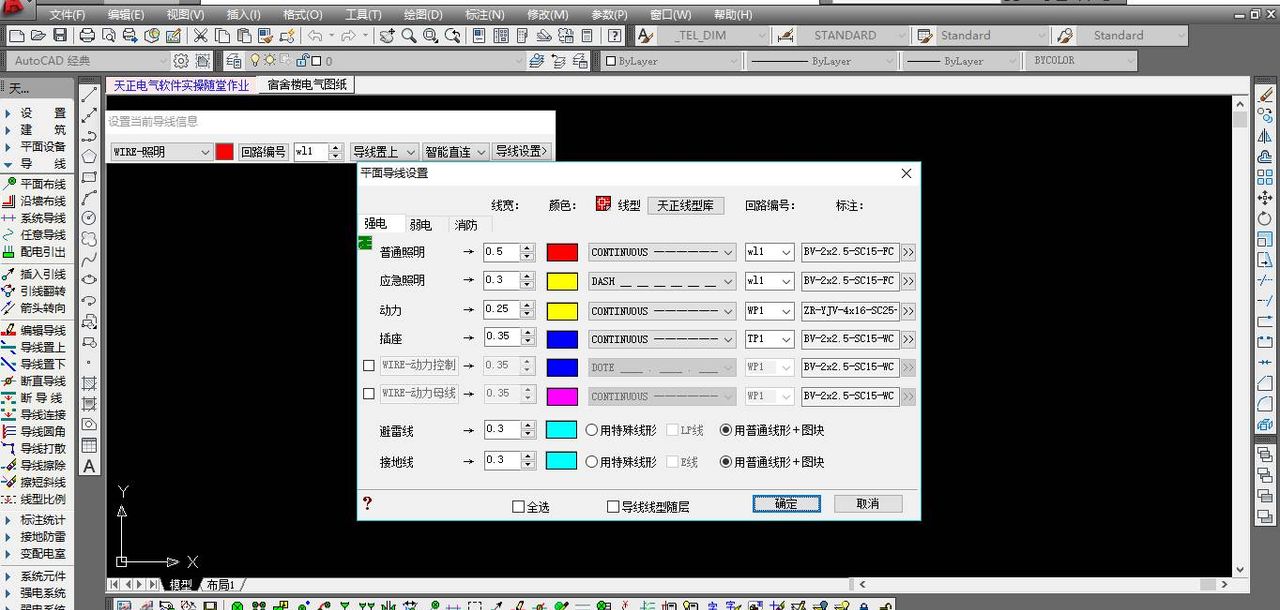This screenshot has height=610, width=1280.
Task: Click the 天正线型库 button
Action: (x=687, y=204)
